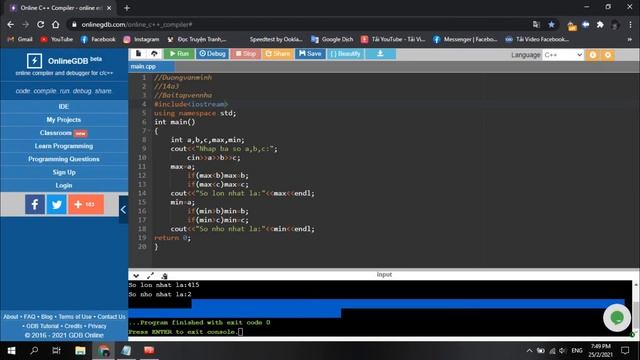Open the Language dropdown showing C++
Image resolution: width=640 pixels, height=360 pixels.
[x=562, y=55]
